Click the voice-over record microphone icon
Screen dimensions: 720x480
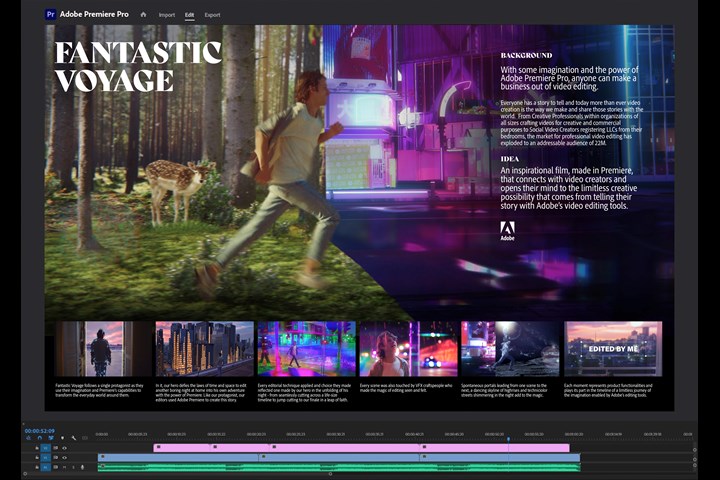(x=82, y=467)
